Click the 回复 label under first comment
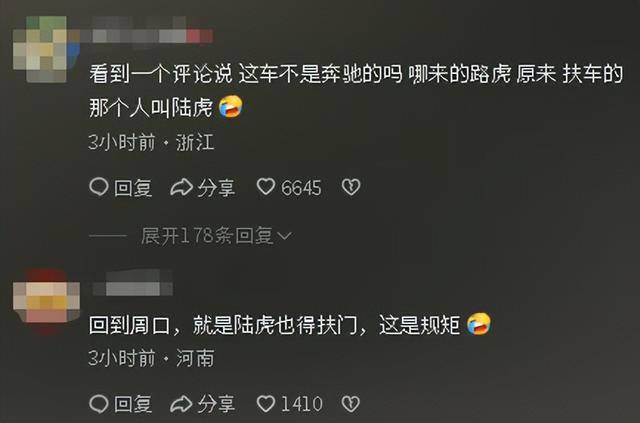Screen dimensions: 640x423 tap(133, 188)
